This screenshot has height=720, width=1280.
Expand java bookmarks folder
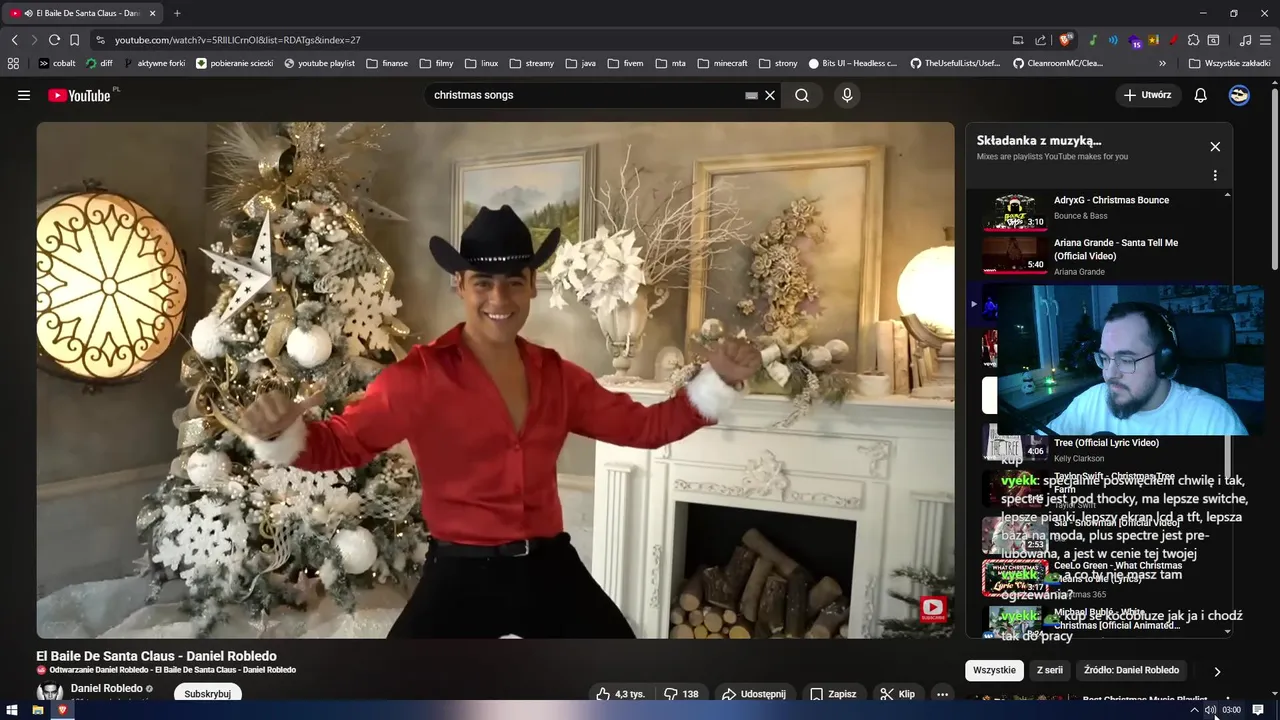pyautogui.click(x=580, y=63)
